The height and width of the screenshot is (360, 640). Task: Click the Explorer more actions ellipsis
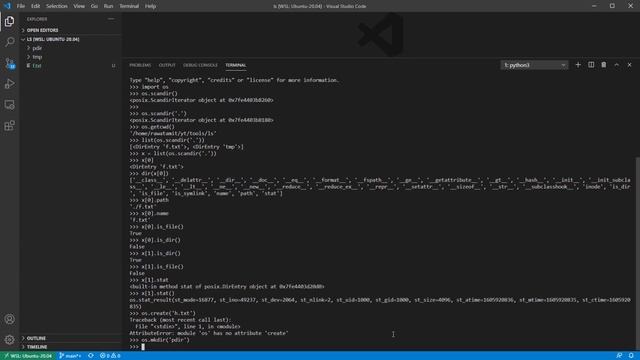[x=111, y=19]
